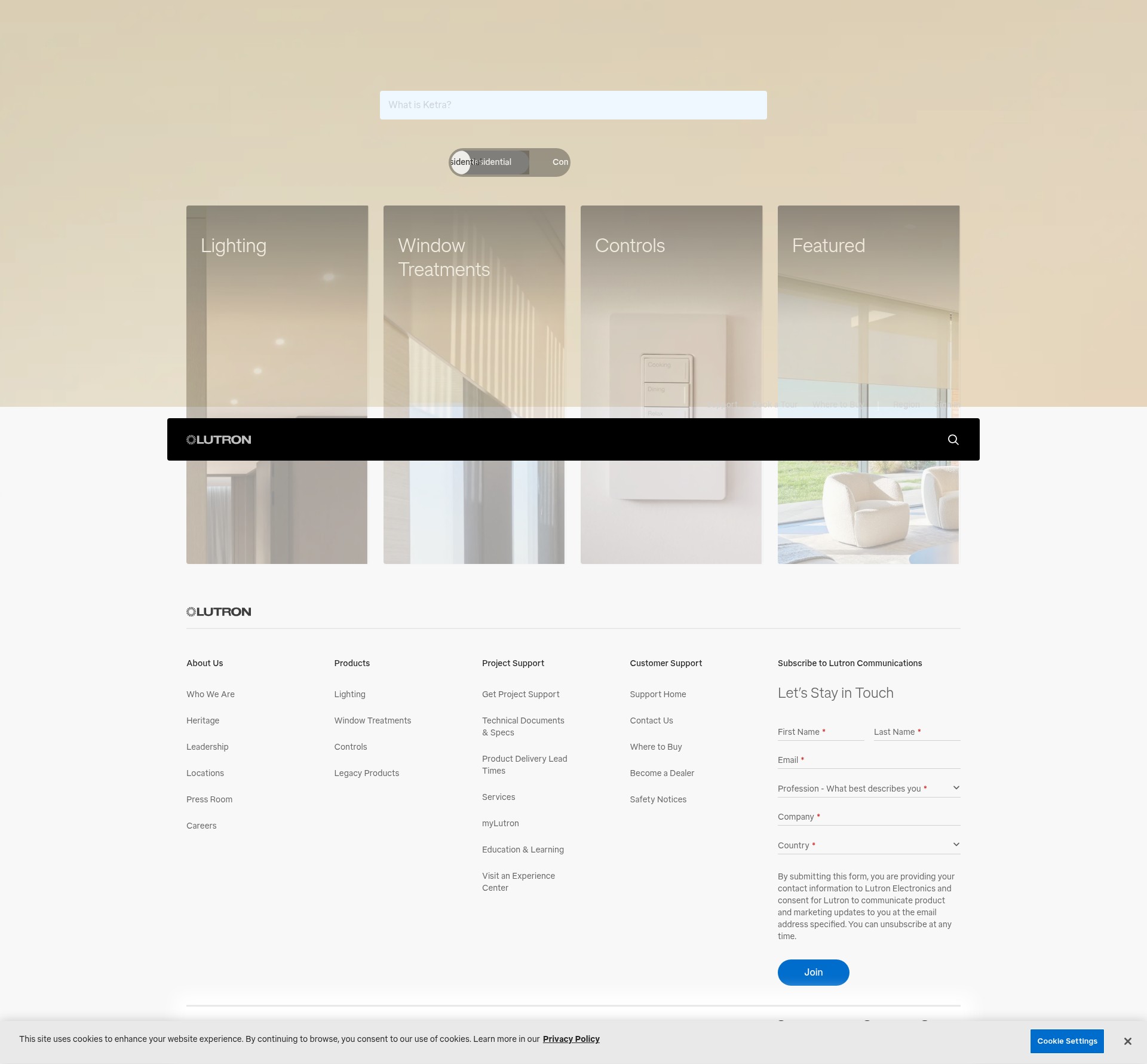Open Safety Notices link

pyautogui.click(x=658, y=799)
